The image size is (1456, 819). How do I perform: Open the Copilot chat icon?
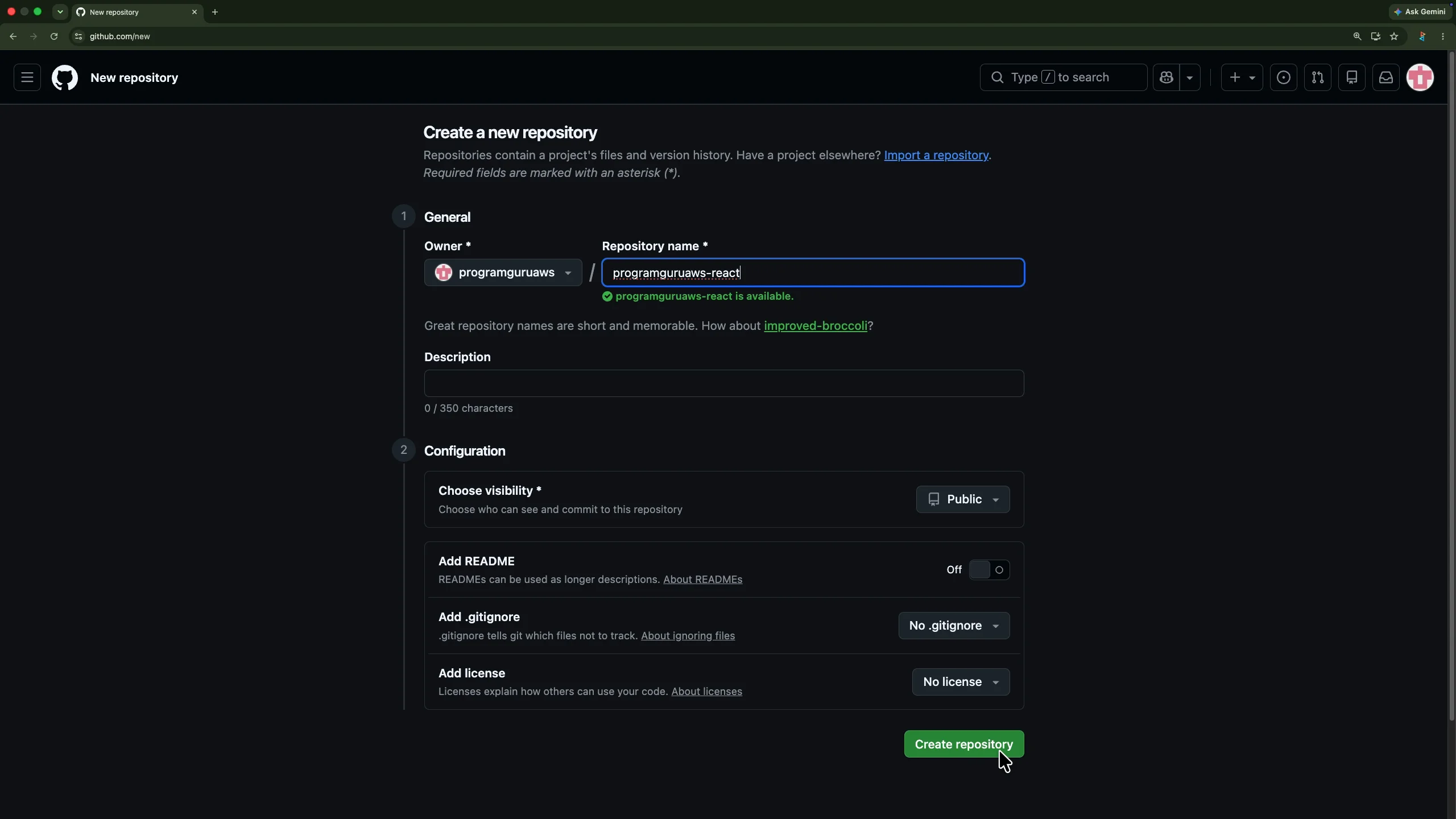pos(1167,77)
